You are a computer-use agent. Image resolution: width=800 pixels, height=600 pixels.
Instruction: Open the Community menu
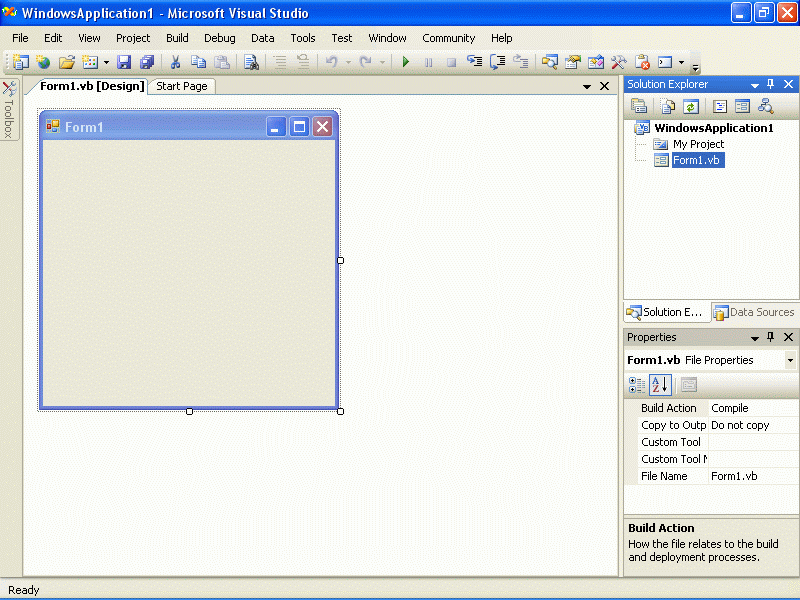(448, 38)
